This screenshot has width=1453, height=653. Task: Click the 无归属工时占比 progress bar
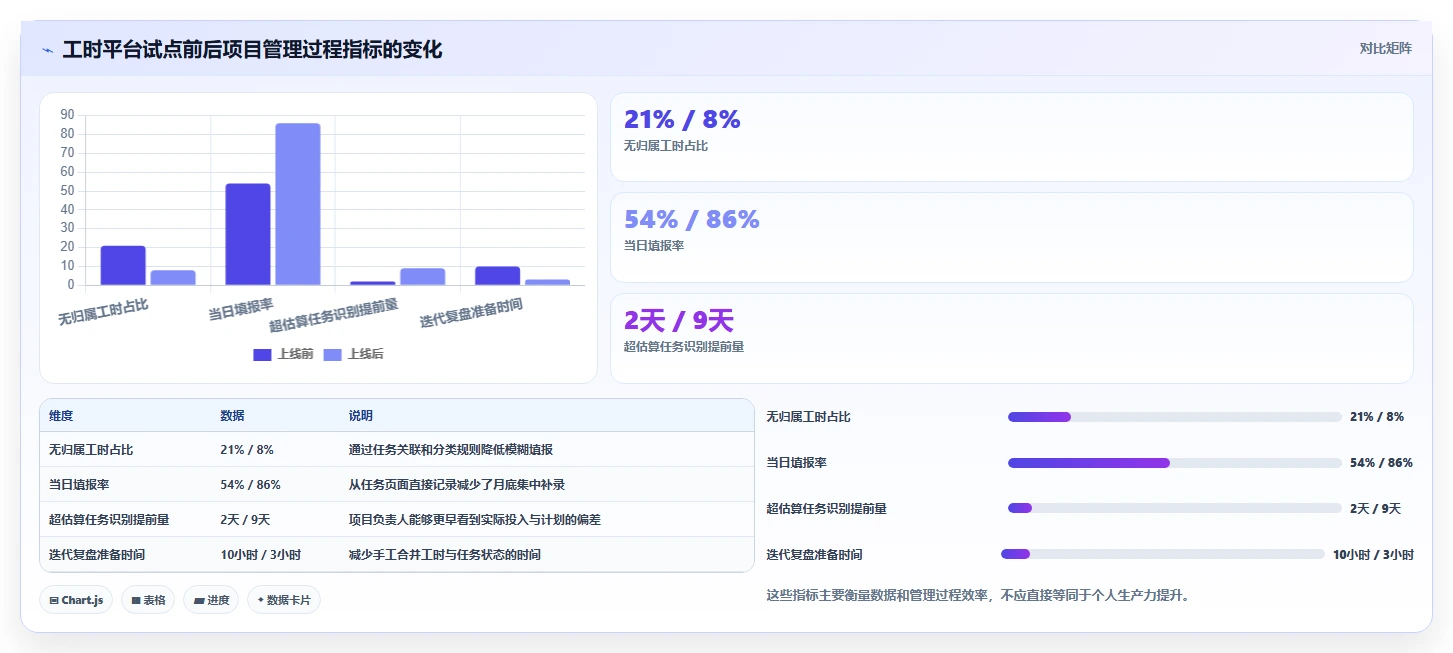click(x=1174, y=417)
